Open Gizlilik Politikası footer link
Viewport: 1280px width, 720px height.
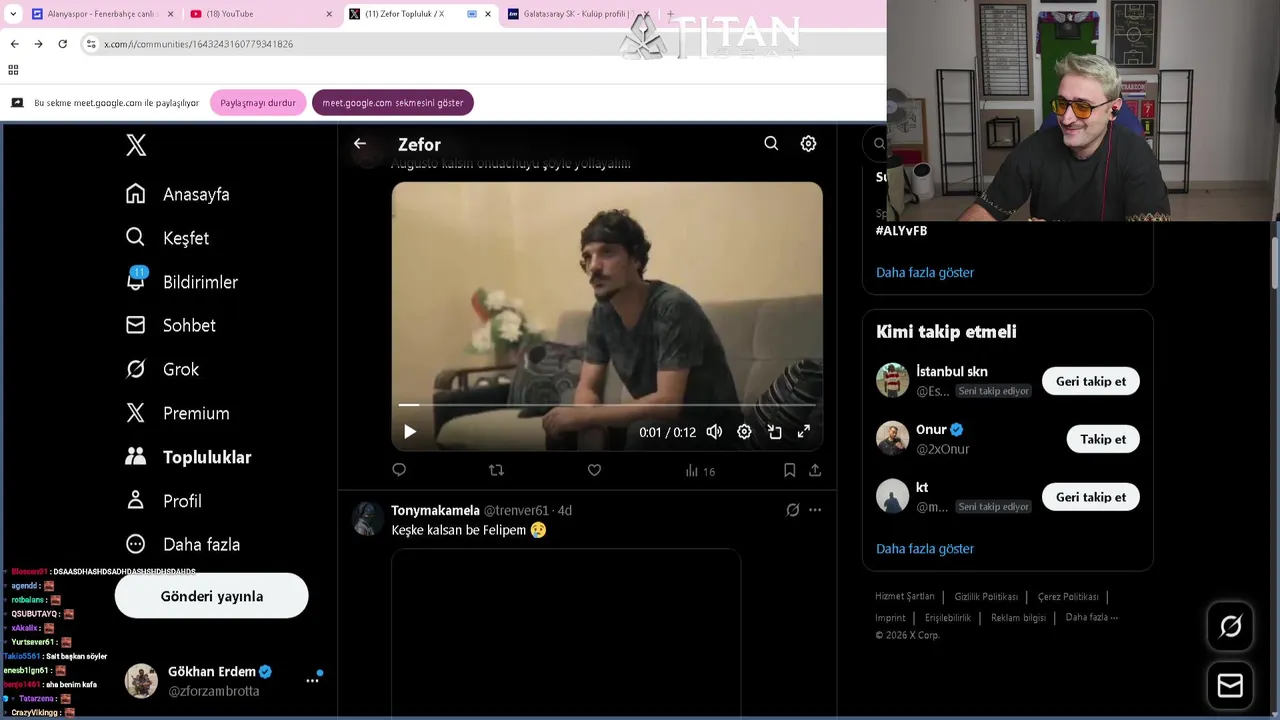(x=986, y=597)
